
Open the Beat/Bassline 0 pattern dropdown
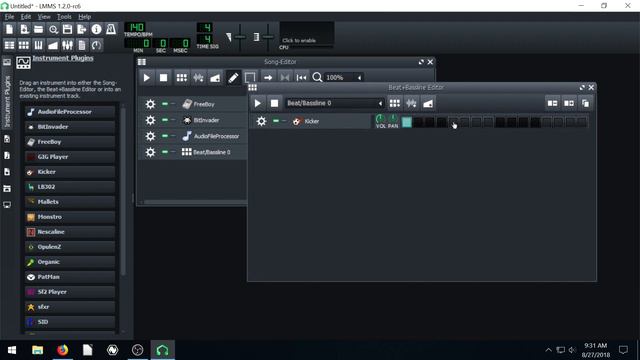coord(335,103)
